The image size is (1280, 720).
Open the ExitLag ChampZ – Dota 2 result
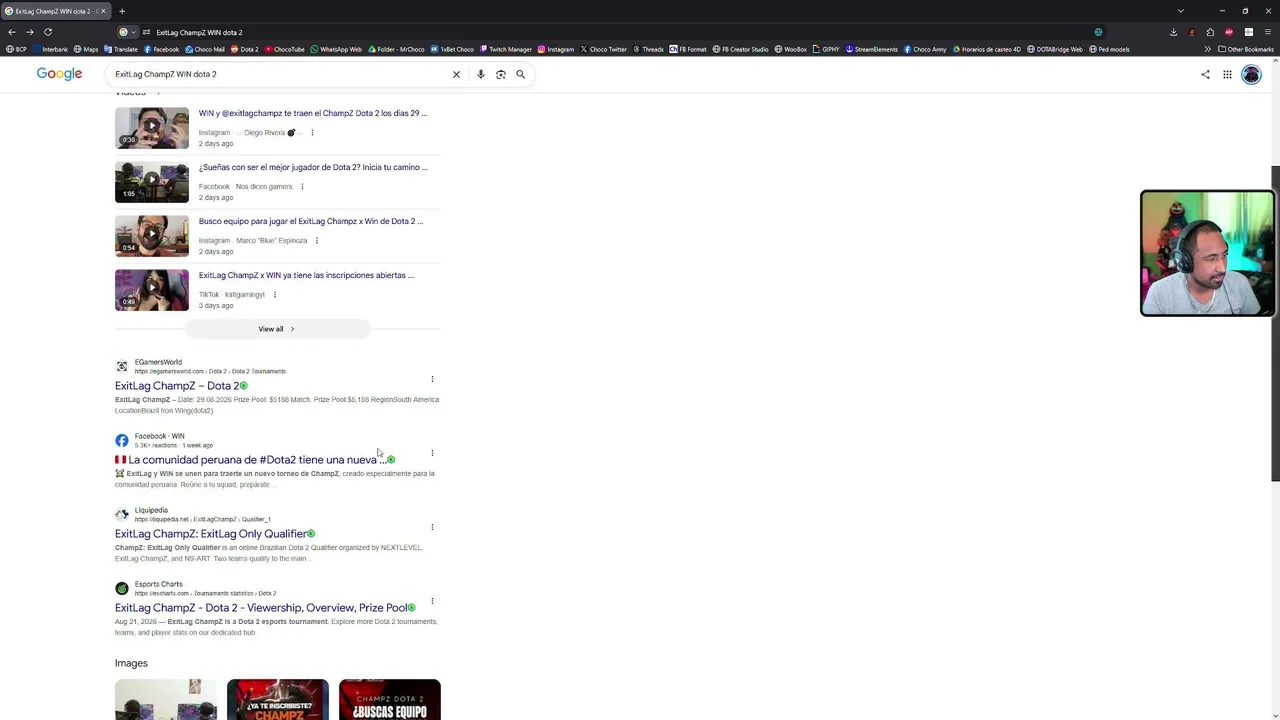177,386
